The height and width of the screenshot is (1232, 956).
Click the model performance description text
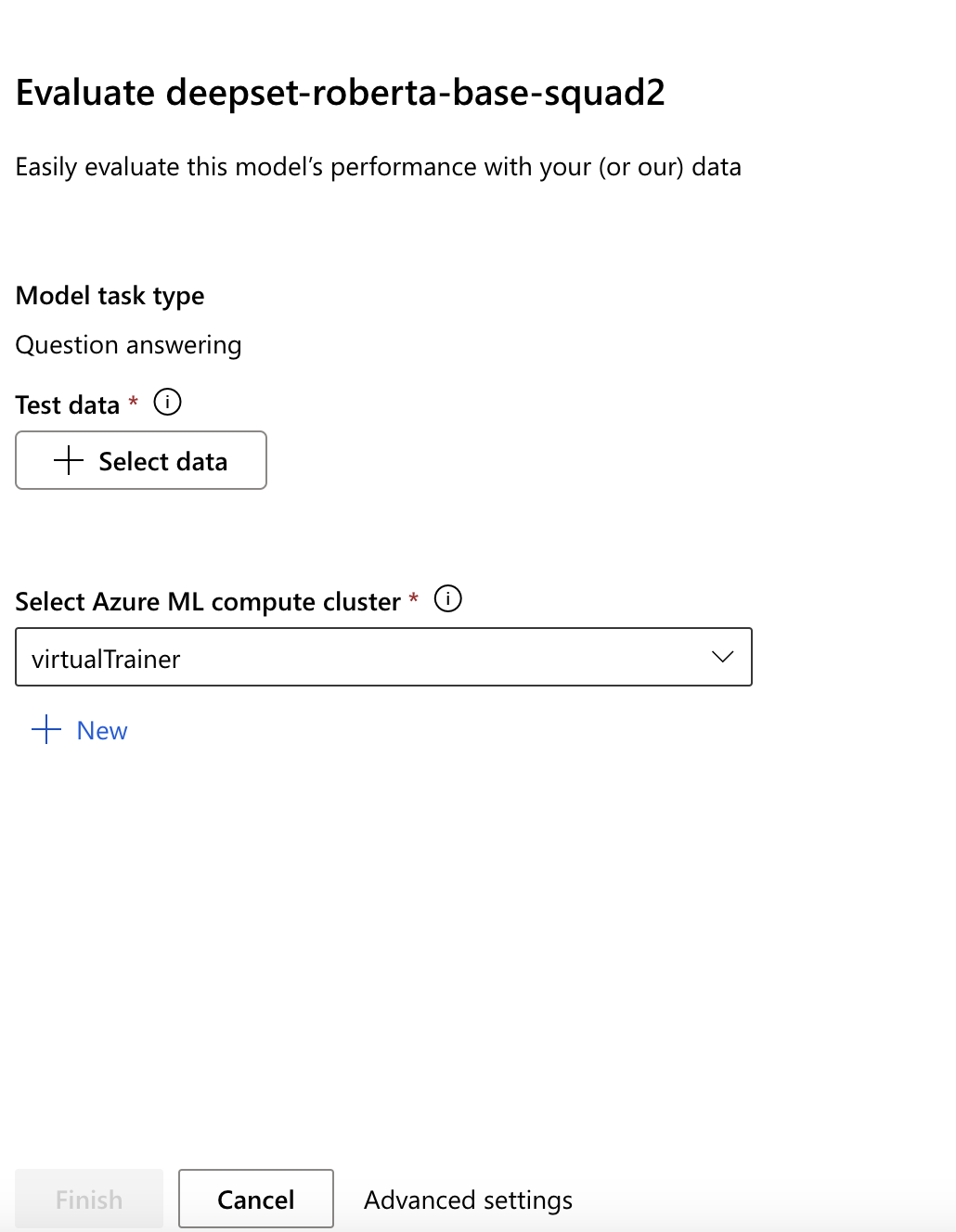pyautogui.click(x=379, y=167)
